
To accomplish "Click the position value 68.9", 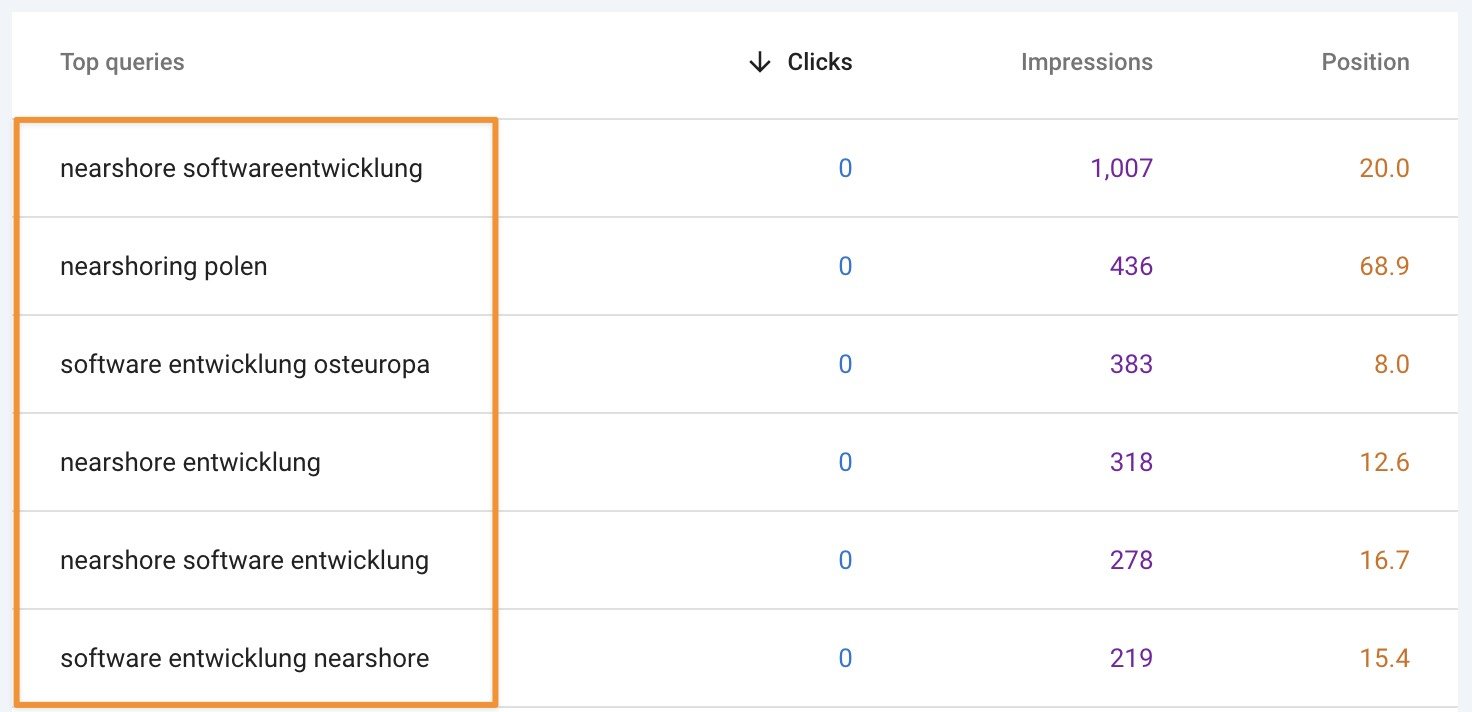I will 1384,267.
